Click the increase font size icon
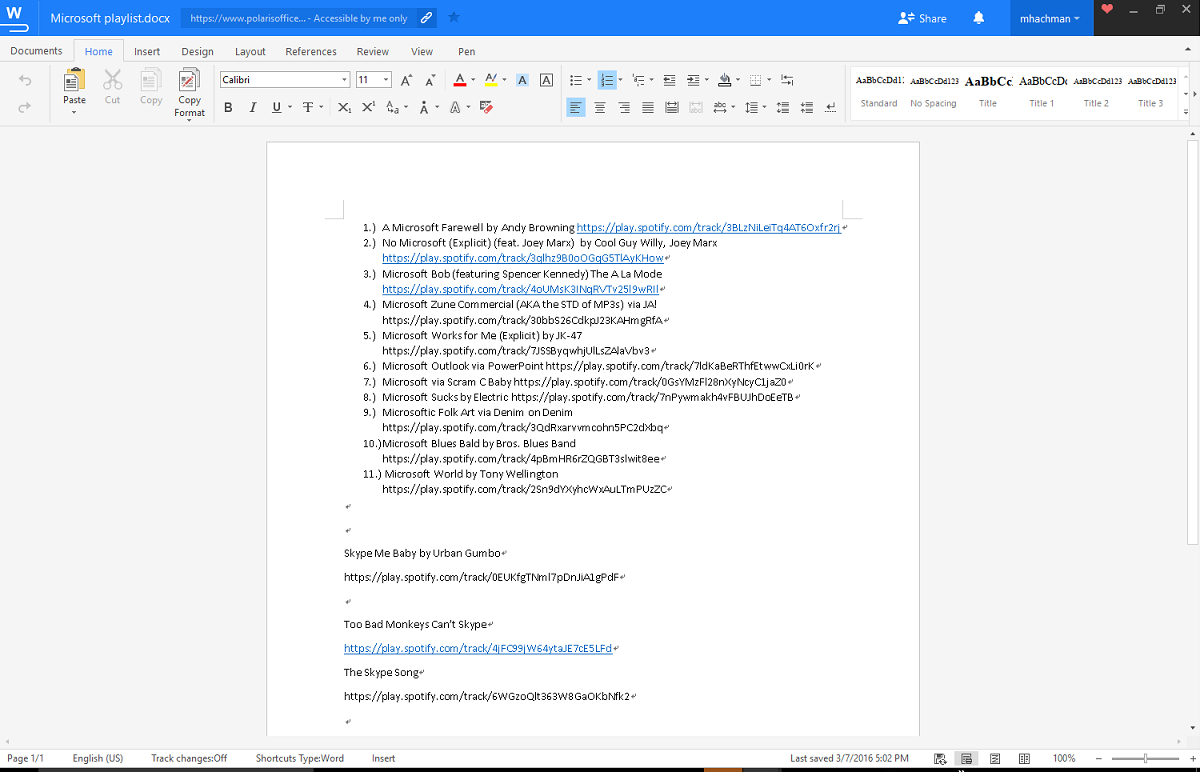The image size is (1200, 772). coord(406,80)
